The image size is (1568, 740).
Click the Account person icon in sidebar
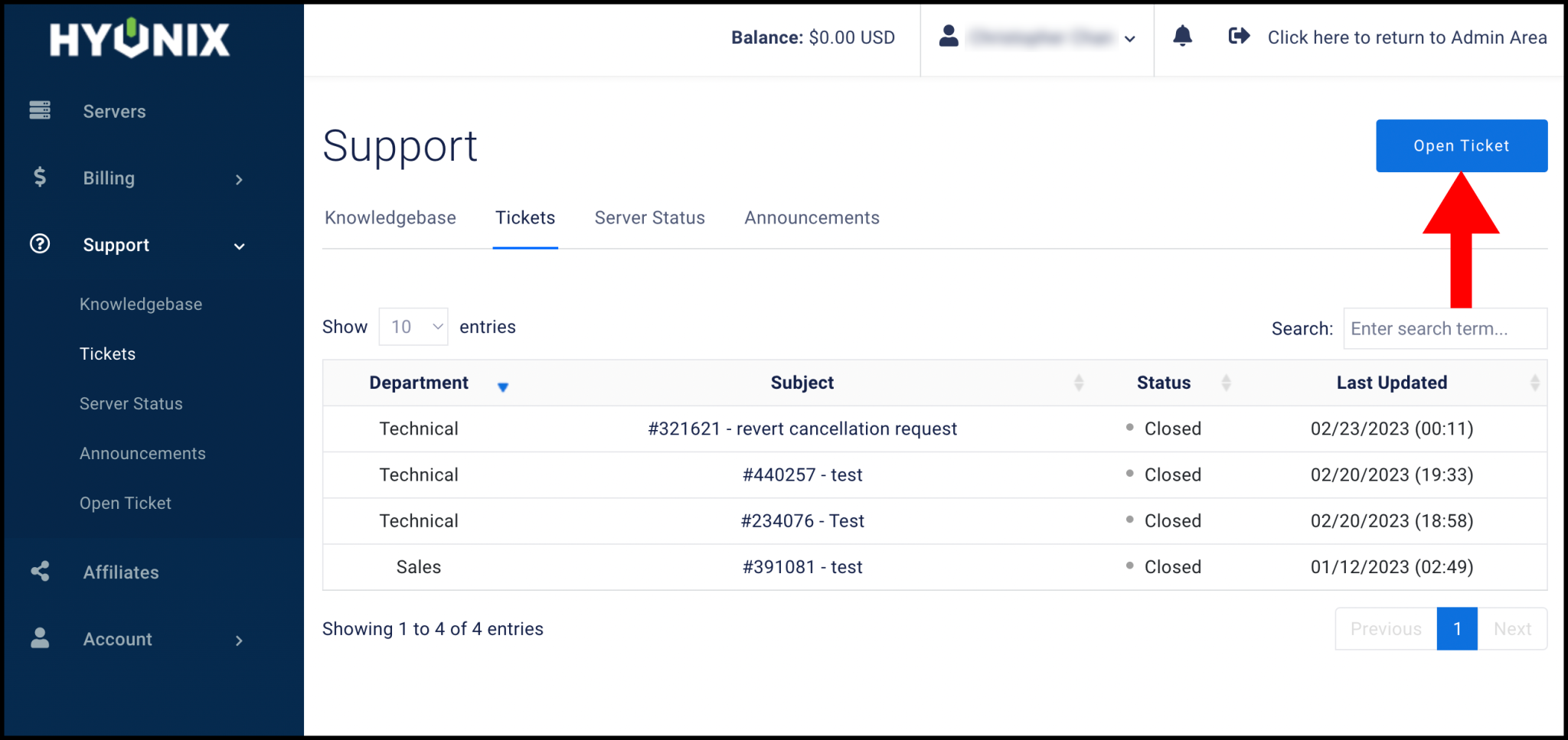[x=40, y=639]
